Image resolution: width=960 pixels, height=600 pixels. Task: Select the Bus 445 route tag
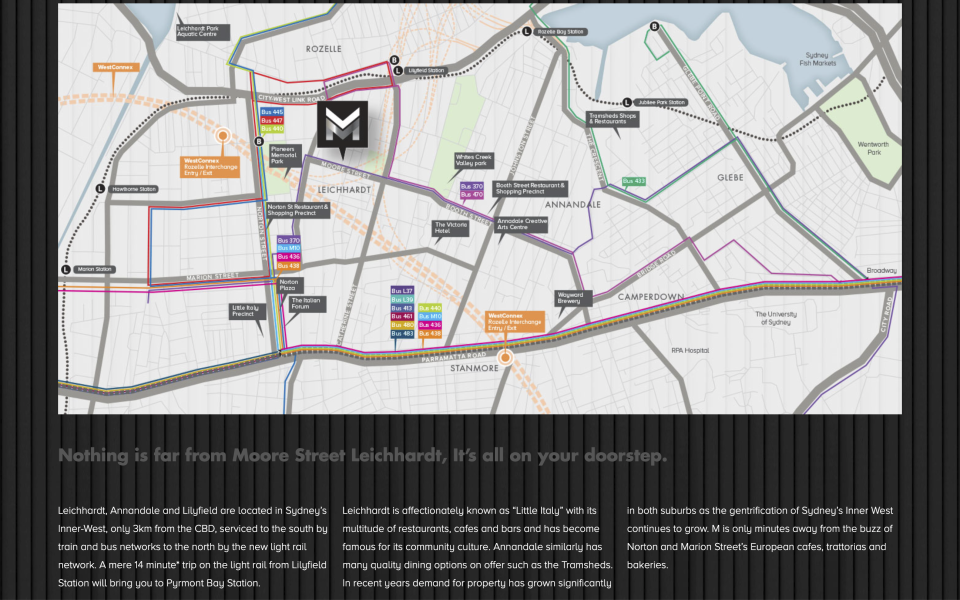(272, 113)
